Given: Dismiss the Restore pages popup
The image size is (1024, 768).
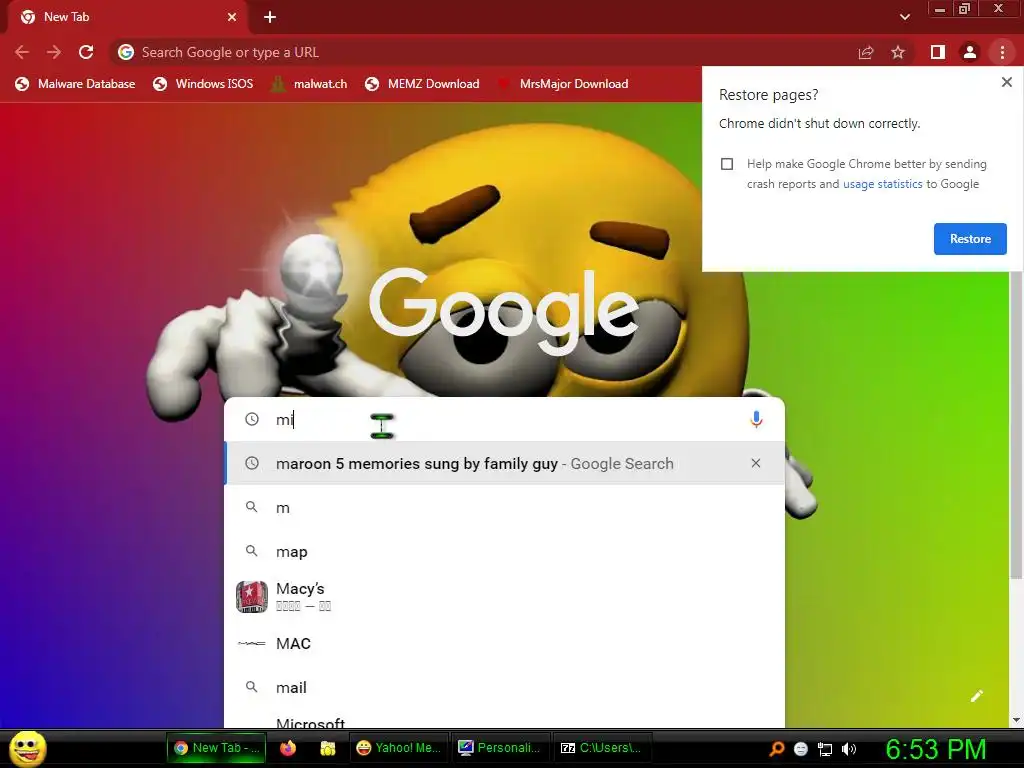Looking at the screenshot, I should (1006, 82).
